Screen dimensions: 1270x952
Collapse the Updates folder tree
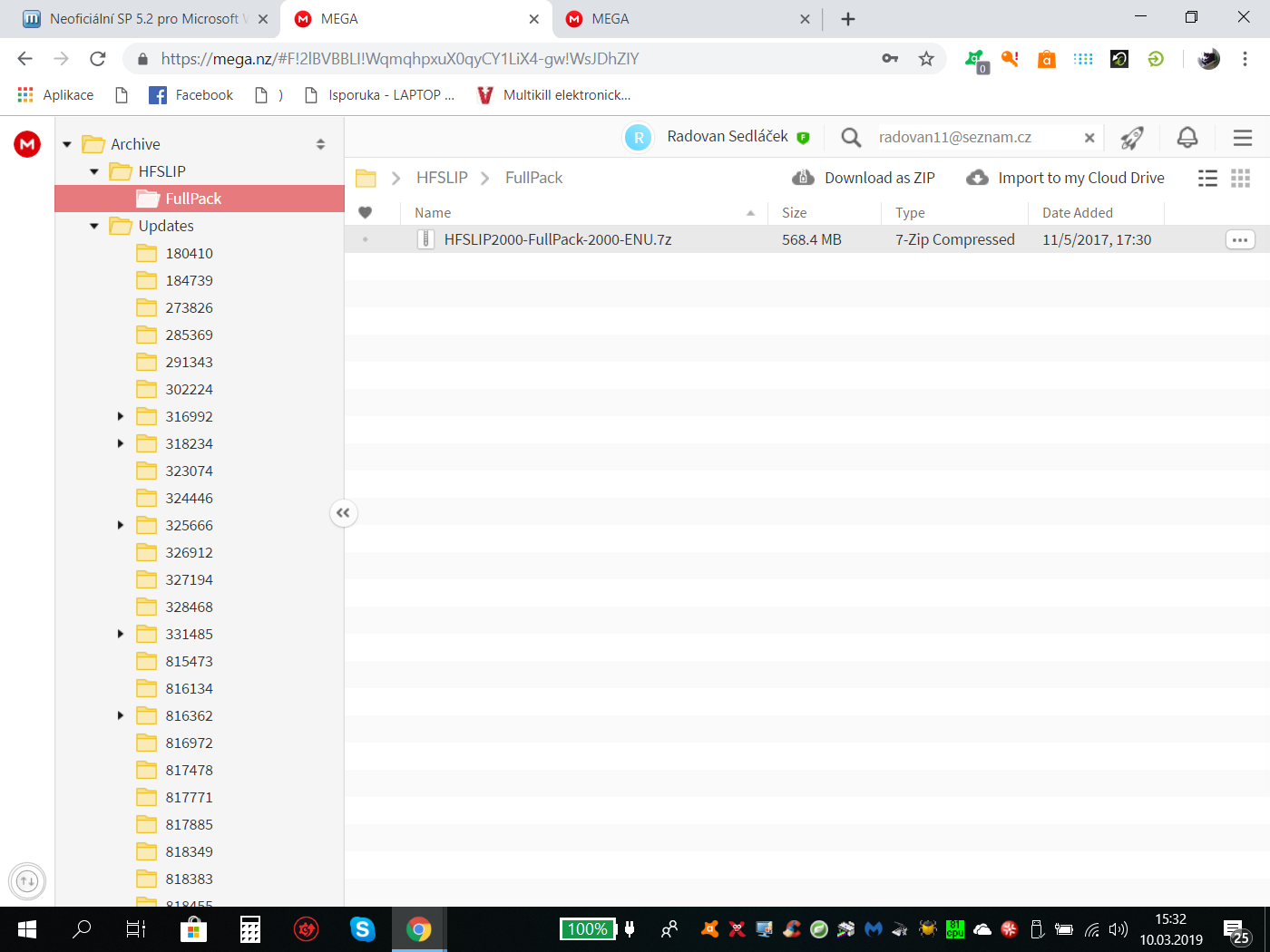point(94,226)
